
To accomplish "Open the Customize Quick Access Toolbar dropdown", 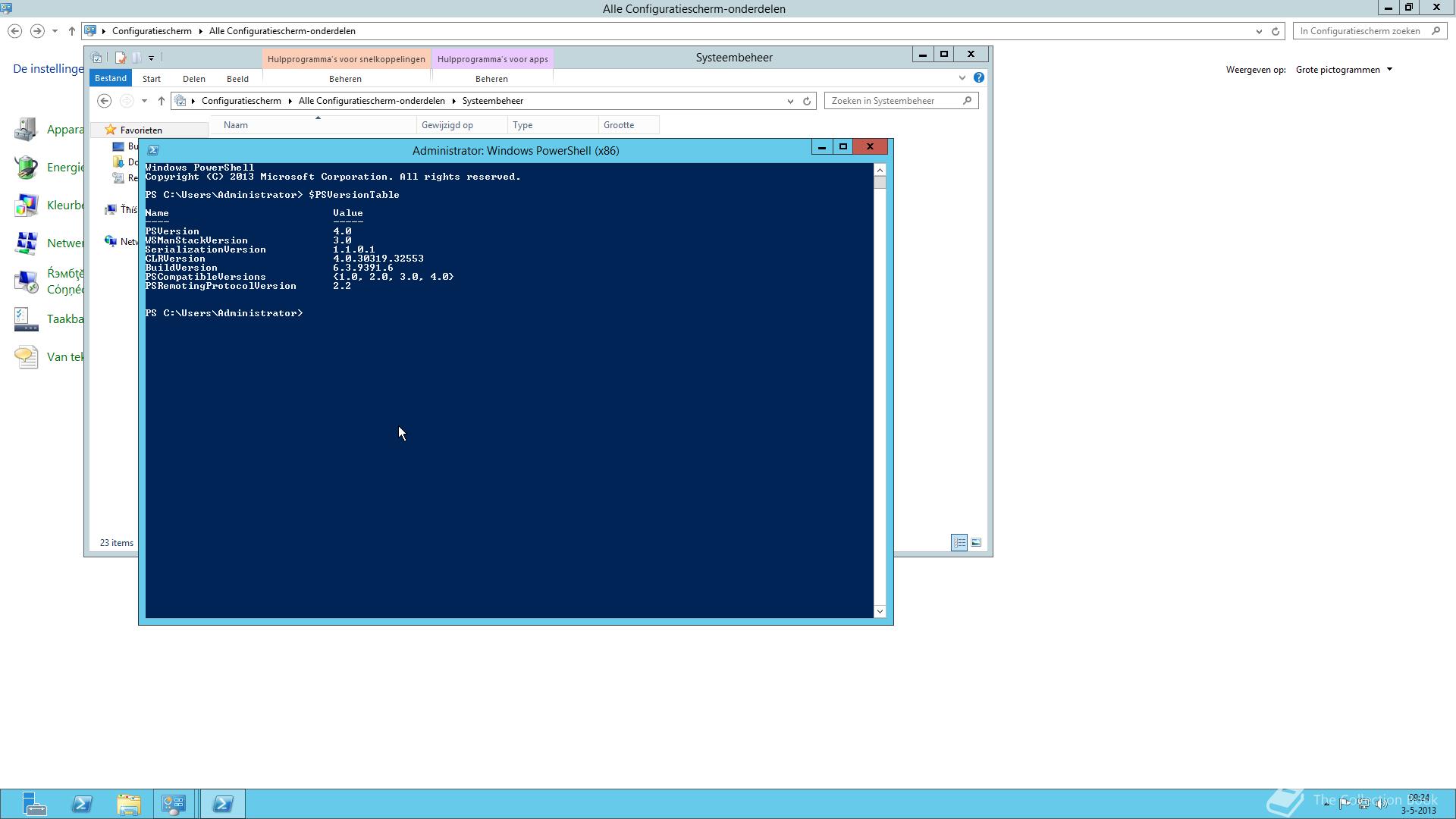I will [x=151, y=58].
